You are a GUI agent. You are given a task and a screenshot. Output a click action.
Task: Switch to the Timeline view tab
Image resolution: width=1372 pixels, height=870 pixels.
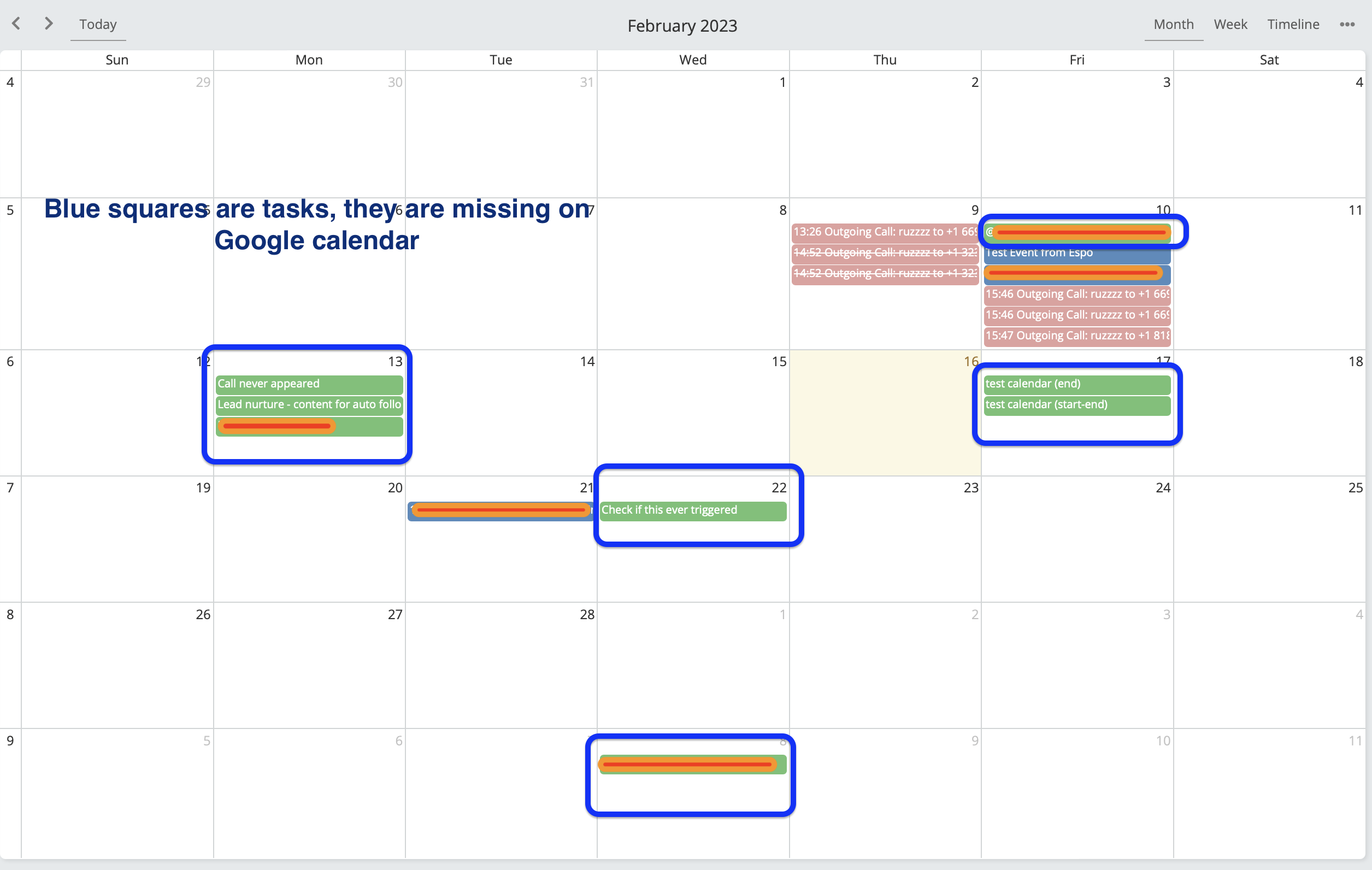tap(1293, 25)
